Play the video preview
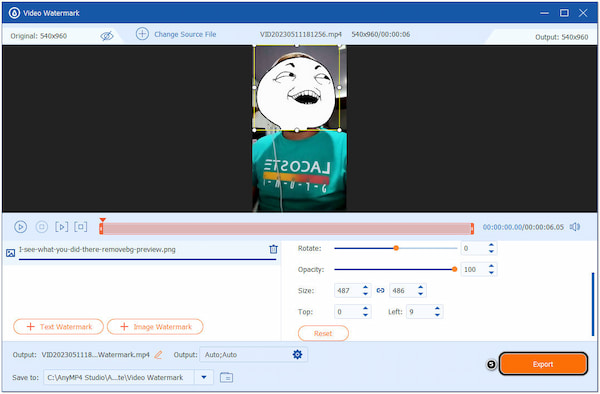Screen dimensions: 600x394 (20, 227)
